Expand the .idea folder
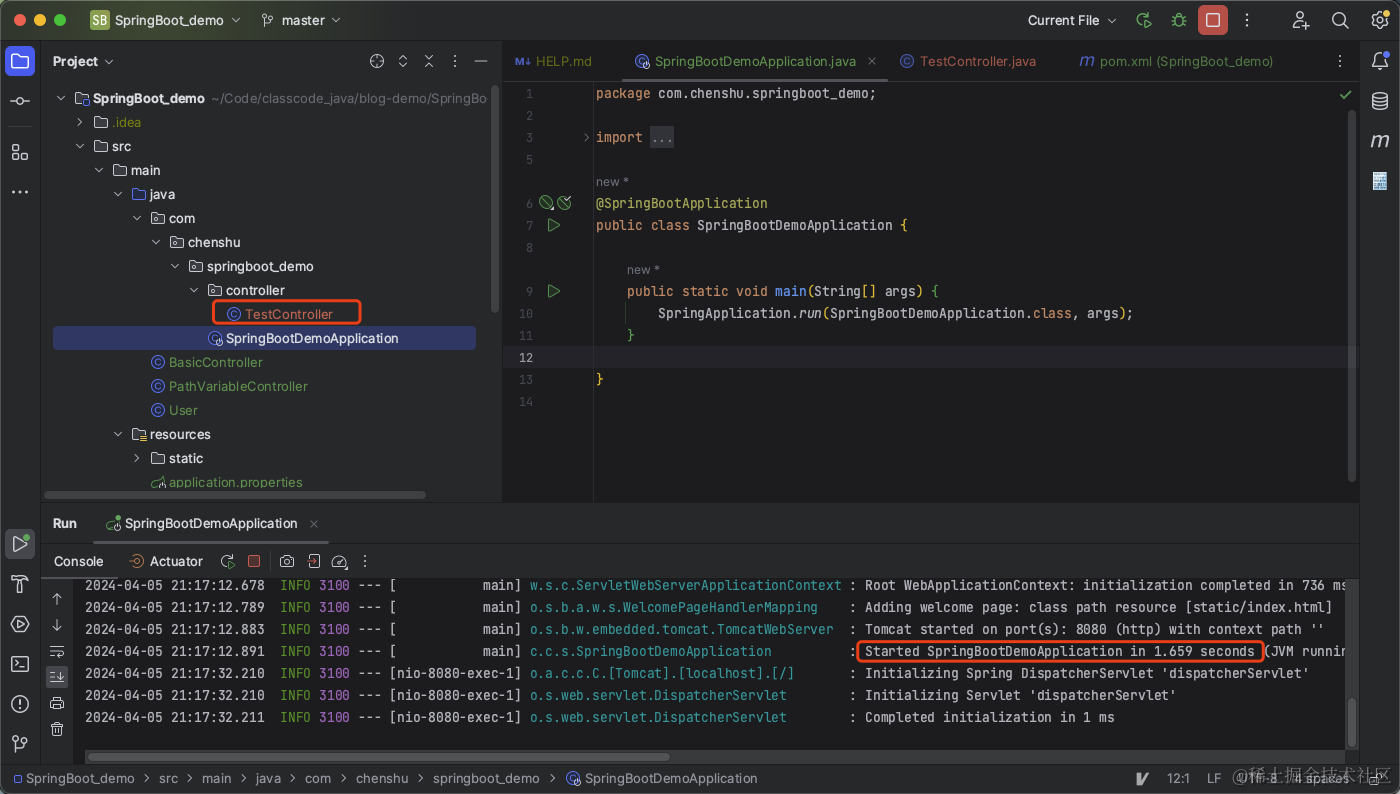The height and width of the screenshot is (794, 1400). click(x=80, y=122)
